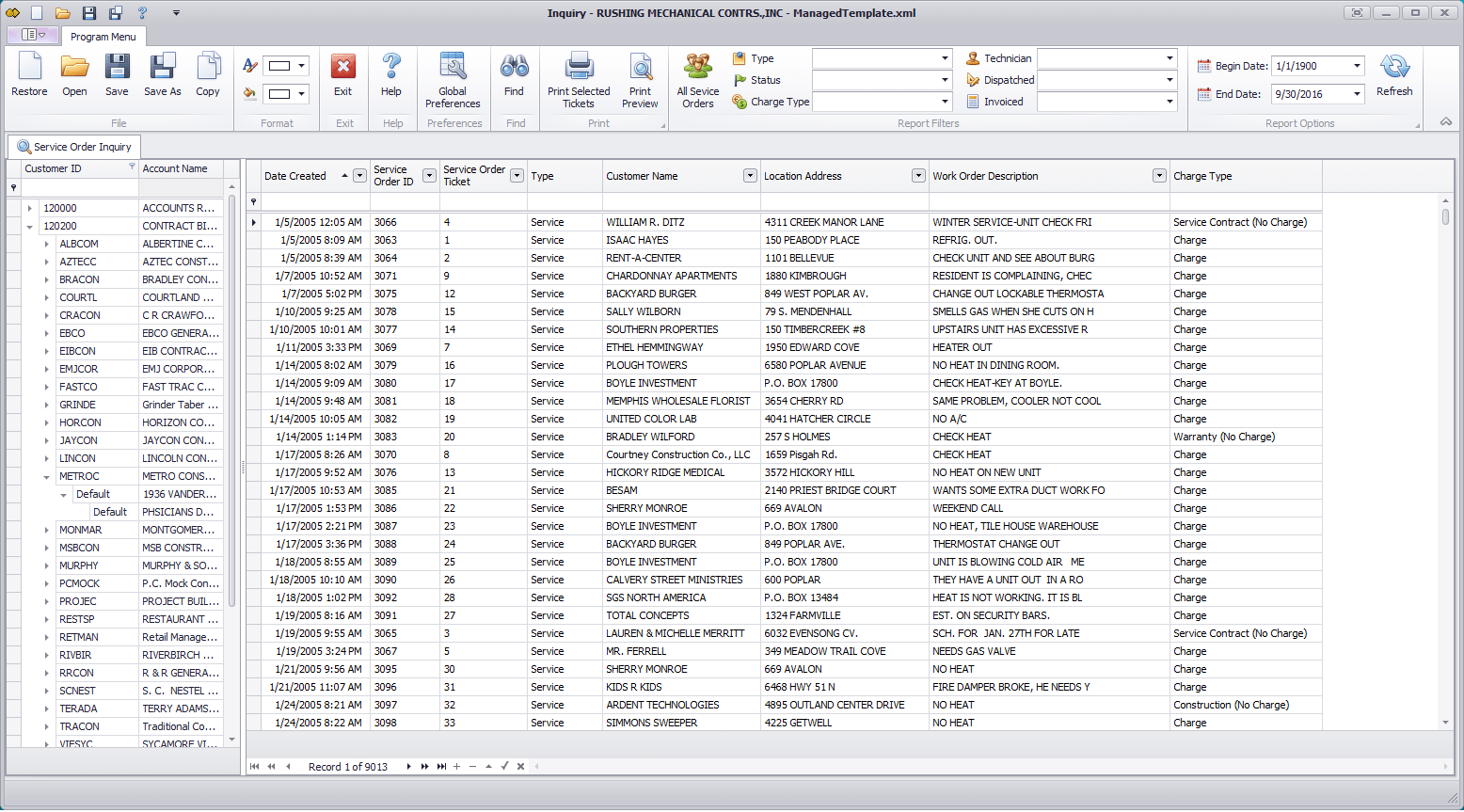
Task: Collapse the ribbon with the chevron
Action: point(1446,122)
